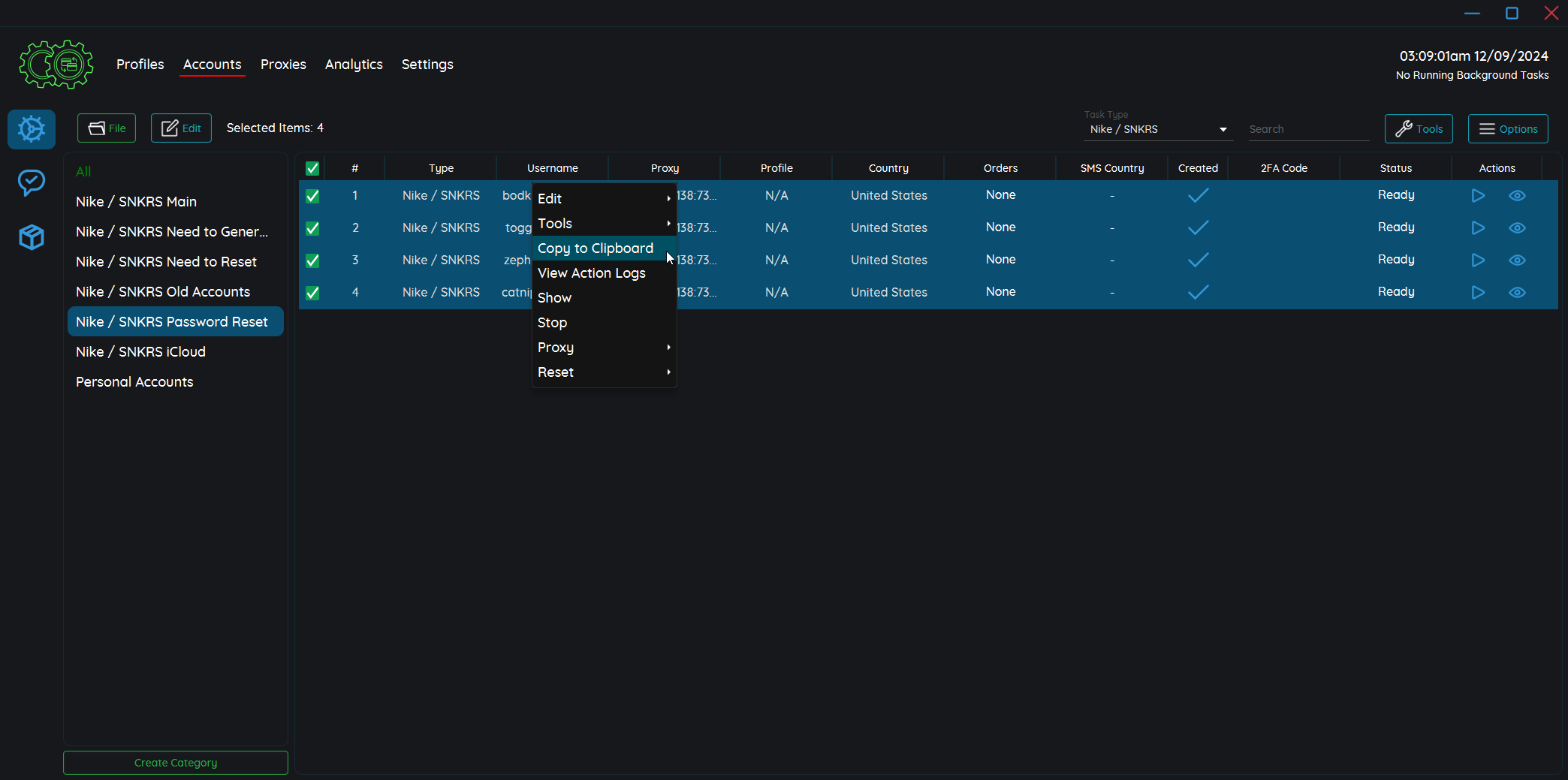Choose Copy to Clipboard in context menu

point(596,248)
